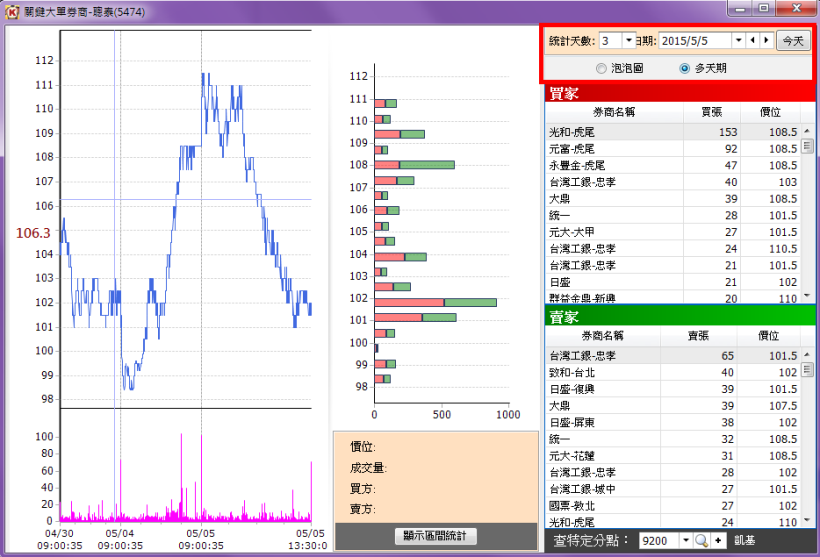
Task: Advance to next date with right arrow
Action: (766, 41)
